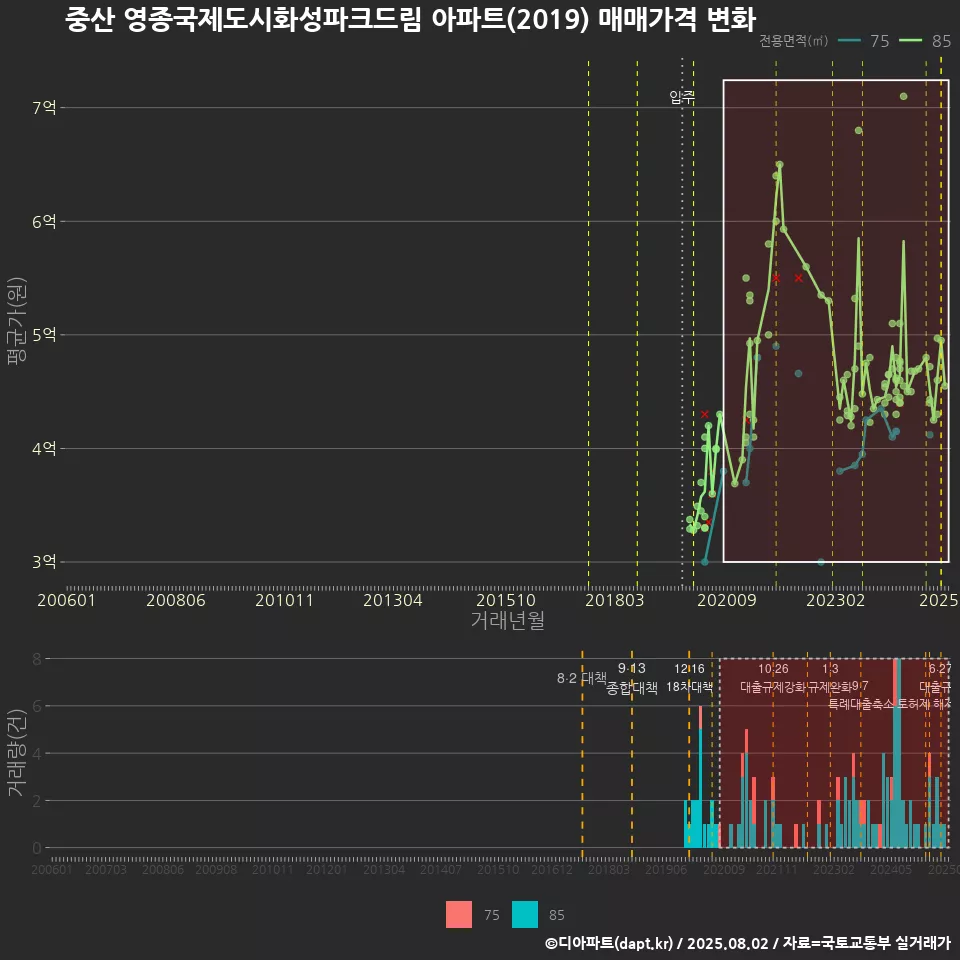
Task: Click the 202405 label on volume chart
Action: point(891,869)
